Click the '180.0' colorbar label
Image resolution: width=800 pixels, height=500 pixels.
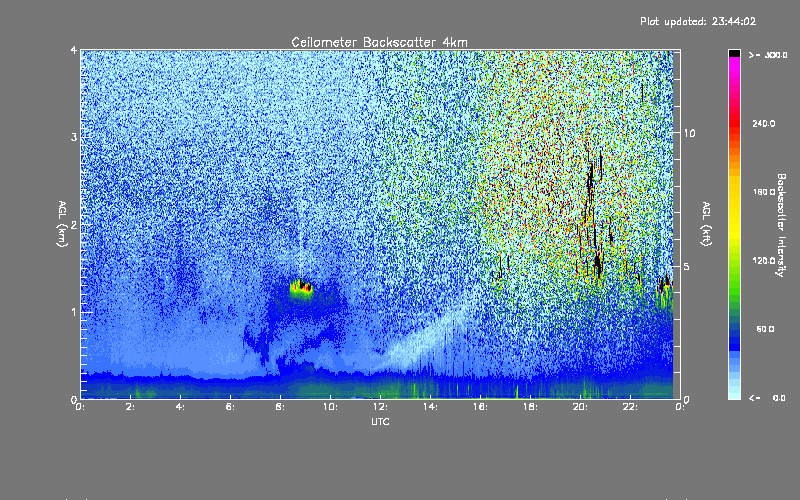coord(764,192)
